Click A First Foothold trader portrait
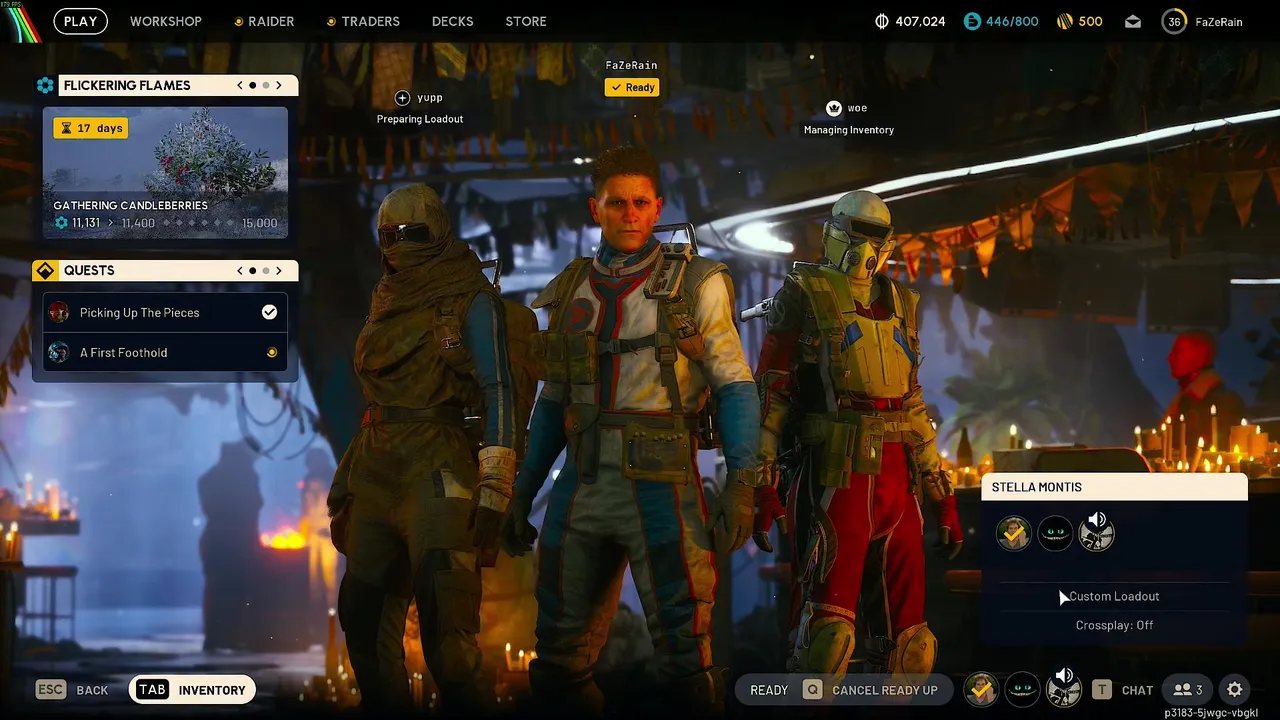The width and height of the screenshot is (1280, 720). click(x=59, y=352)
